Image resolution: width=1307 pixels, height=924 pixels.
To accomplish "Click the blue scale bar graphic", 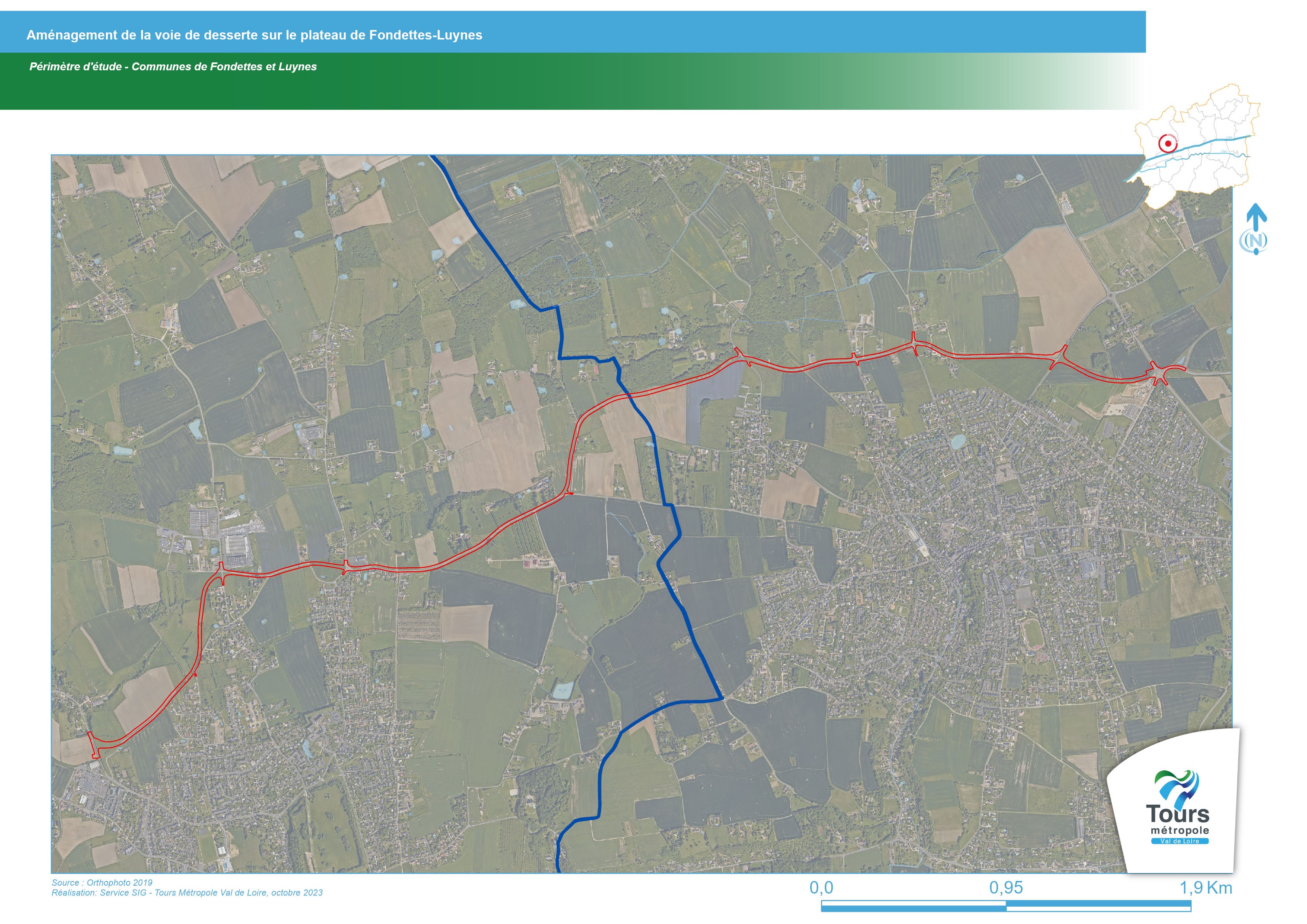I will 1006,906.
